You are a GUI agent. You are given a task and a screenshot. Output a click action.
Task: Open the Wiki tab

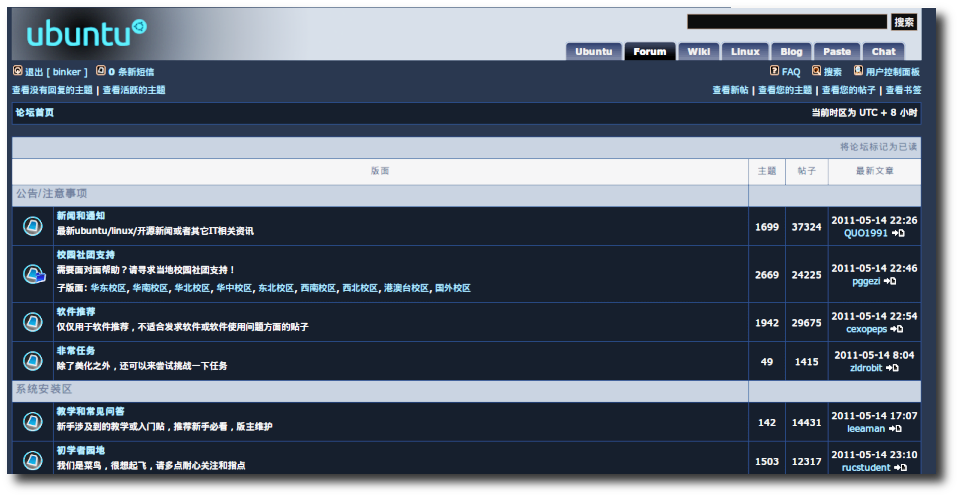pos(698,51)
